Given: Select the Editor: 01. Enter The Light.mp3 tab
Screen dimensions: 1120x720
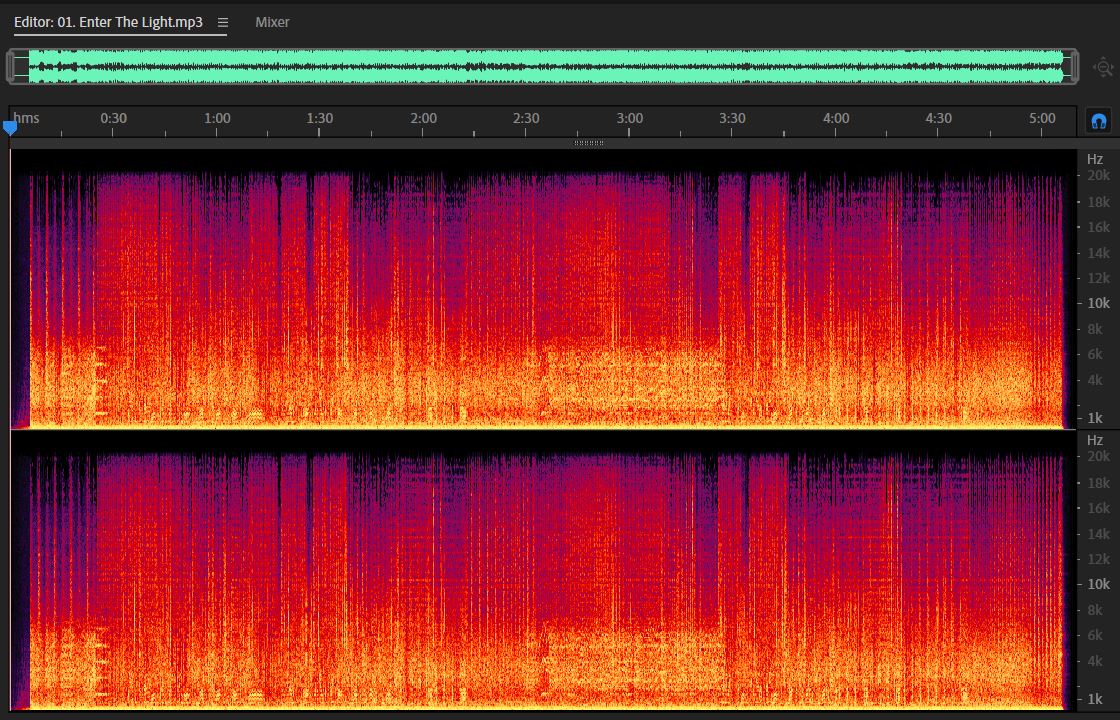Looking at the screenshot, I should point(109,22).
